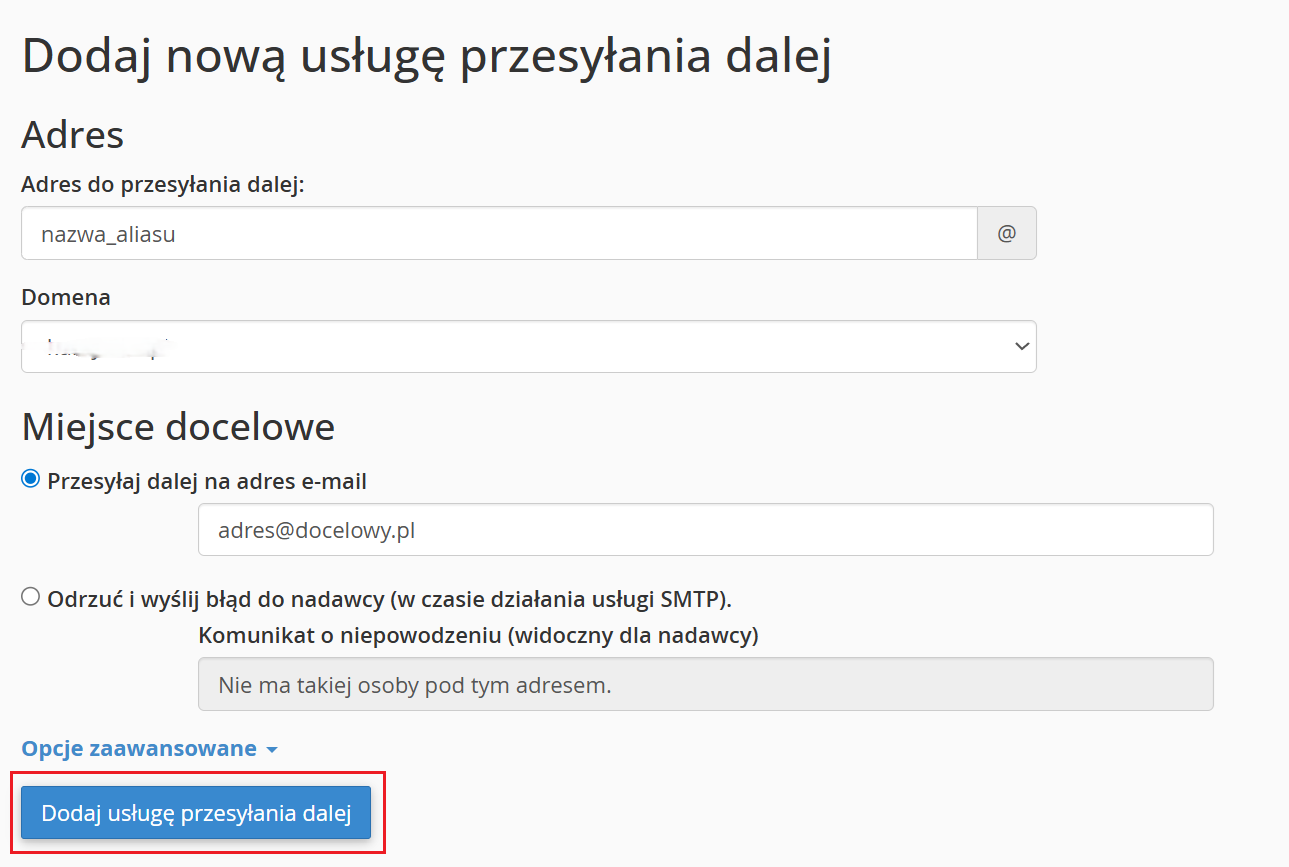The width and height of the screenshot is (1289, 867).
Task: Click the caret beside Opcje zaawansowane
Action: coord(272,750)
